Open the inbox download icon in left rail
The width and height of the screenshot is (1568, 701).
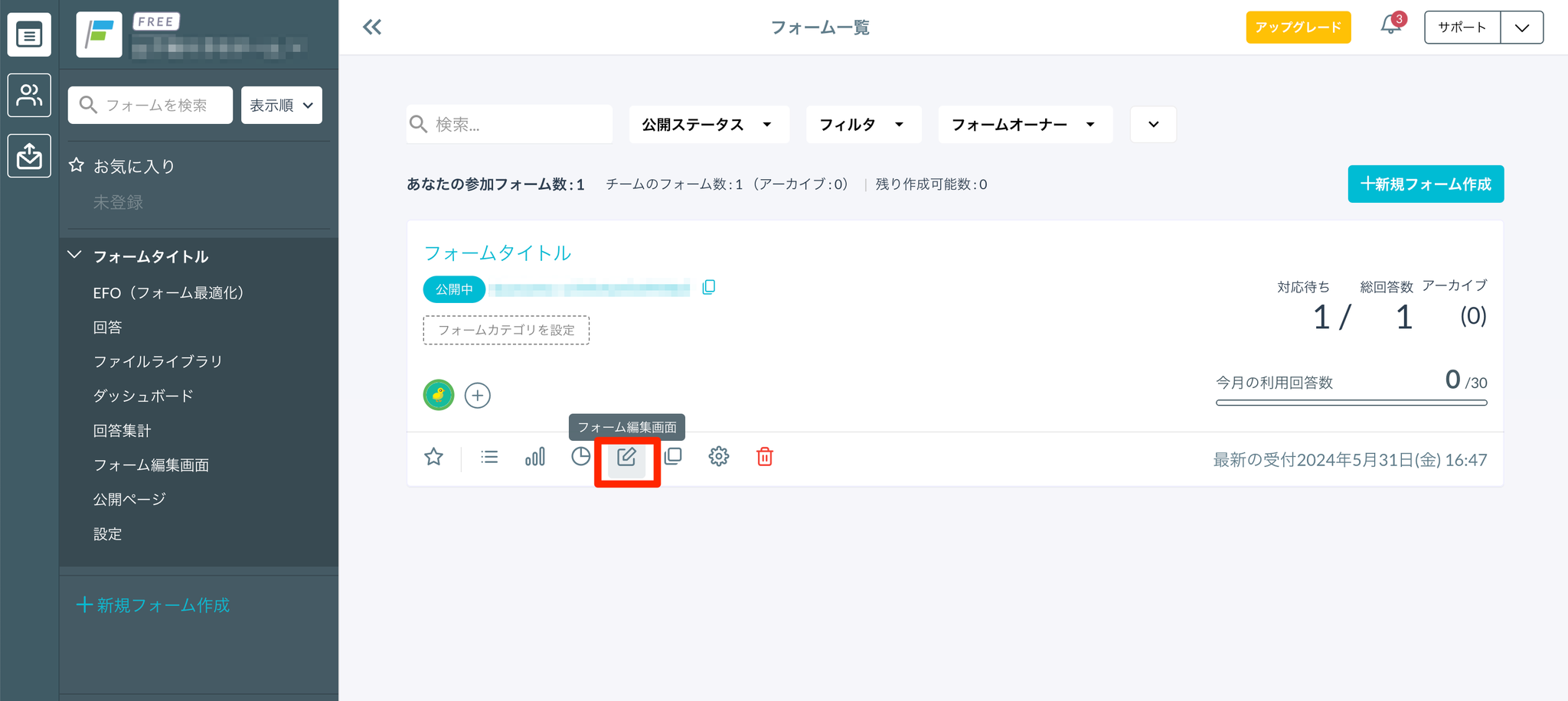point(29,155)
